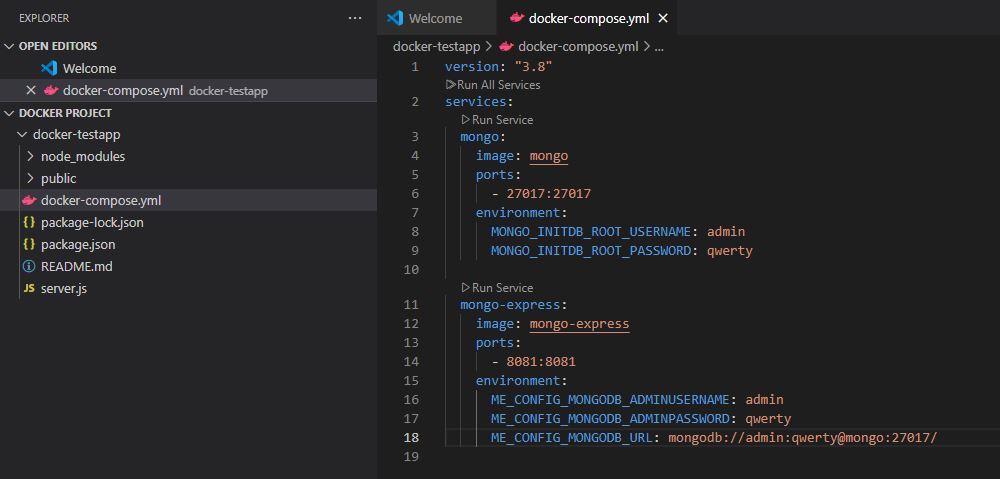
Task: Click Run Service above mongo-express service
Action: (497, 288)
